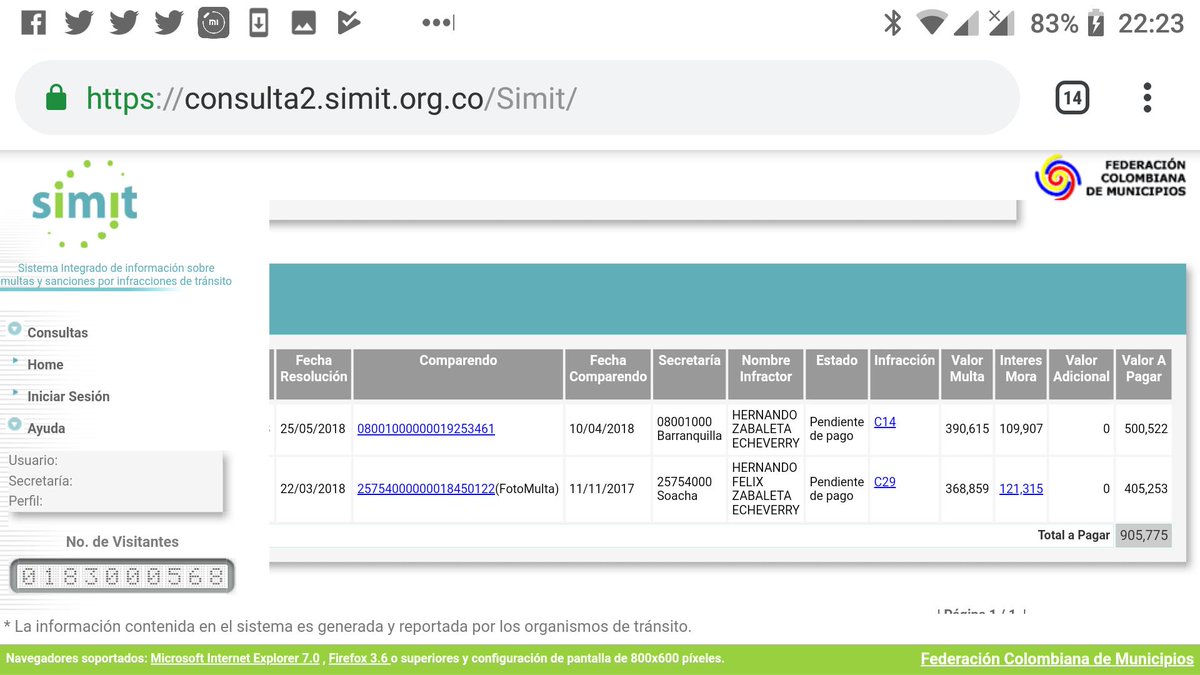1200x675 pixels.
Task: Tap the Wi-Fi status icon
Action: click(932, 22)
